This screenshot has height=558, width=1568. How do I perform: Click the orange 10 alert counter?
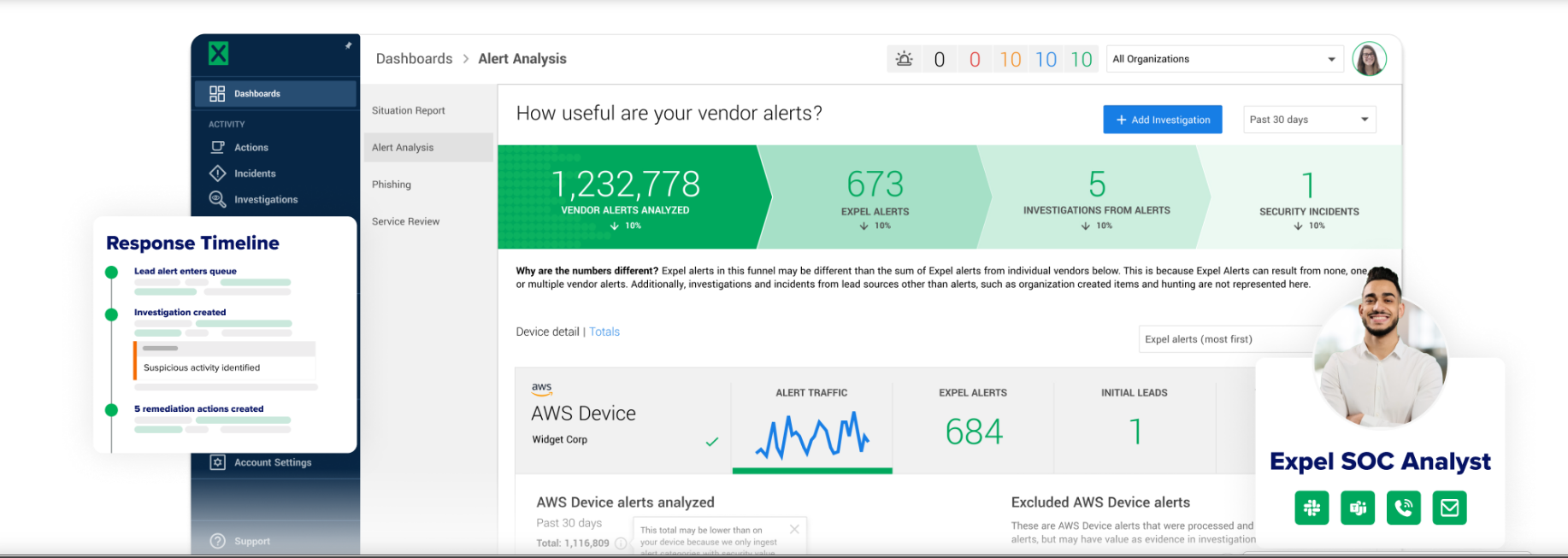[x=1011, y=59]
